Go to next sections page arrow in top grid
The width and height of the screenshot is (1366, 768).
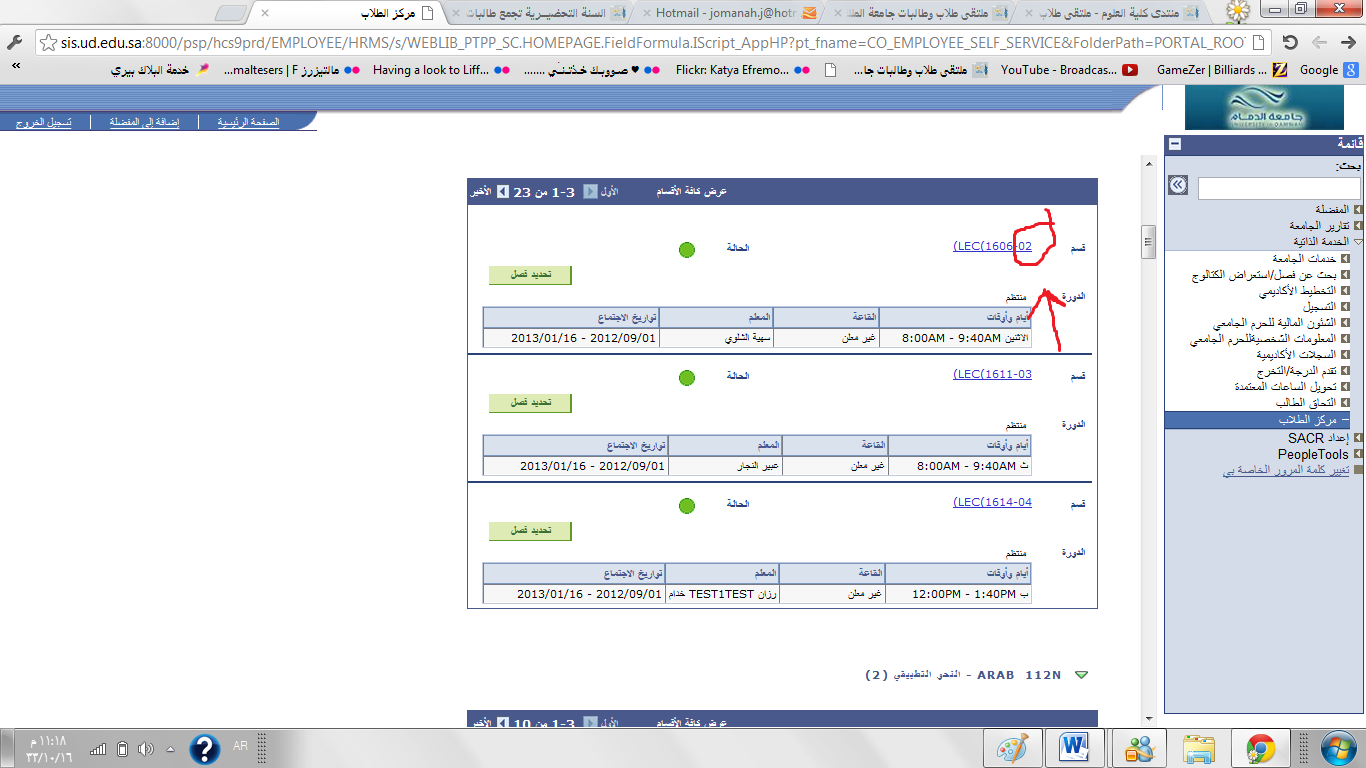[503, 191]
